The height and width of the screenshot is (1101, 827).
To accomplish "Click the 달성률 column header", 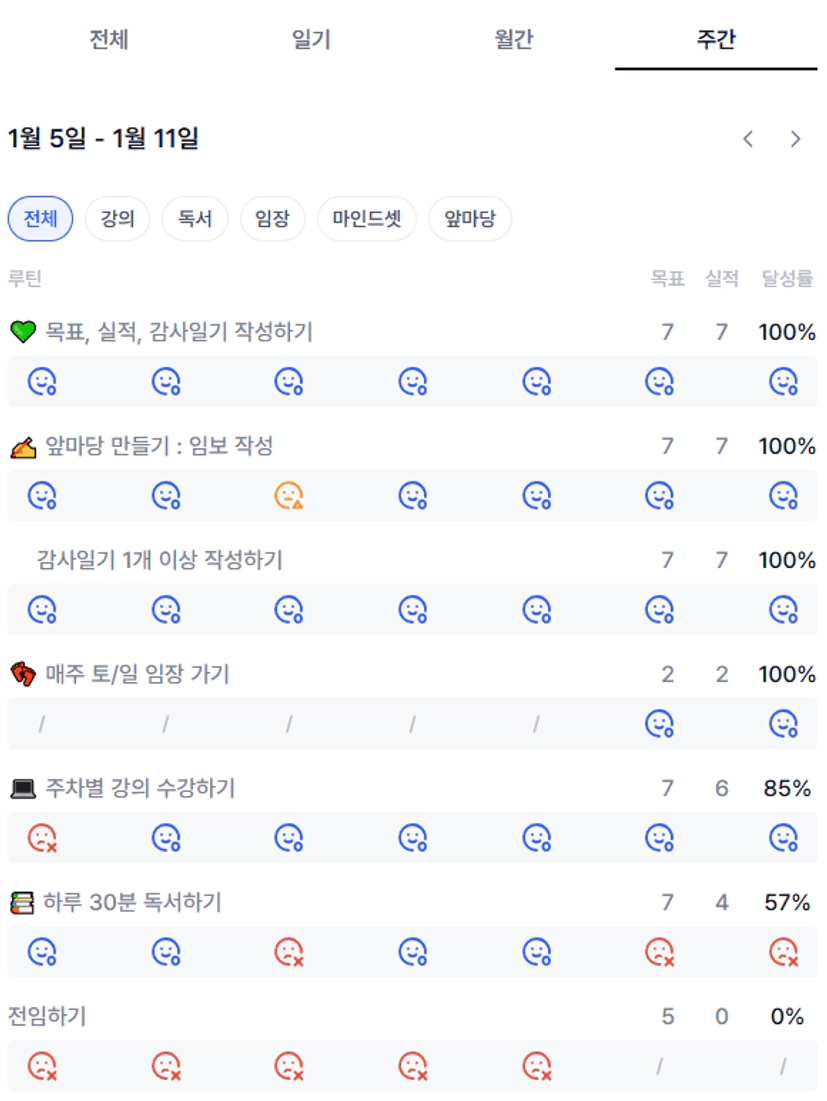I will pyautogui.click(x=787, y=279).
